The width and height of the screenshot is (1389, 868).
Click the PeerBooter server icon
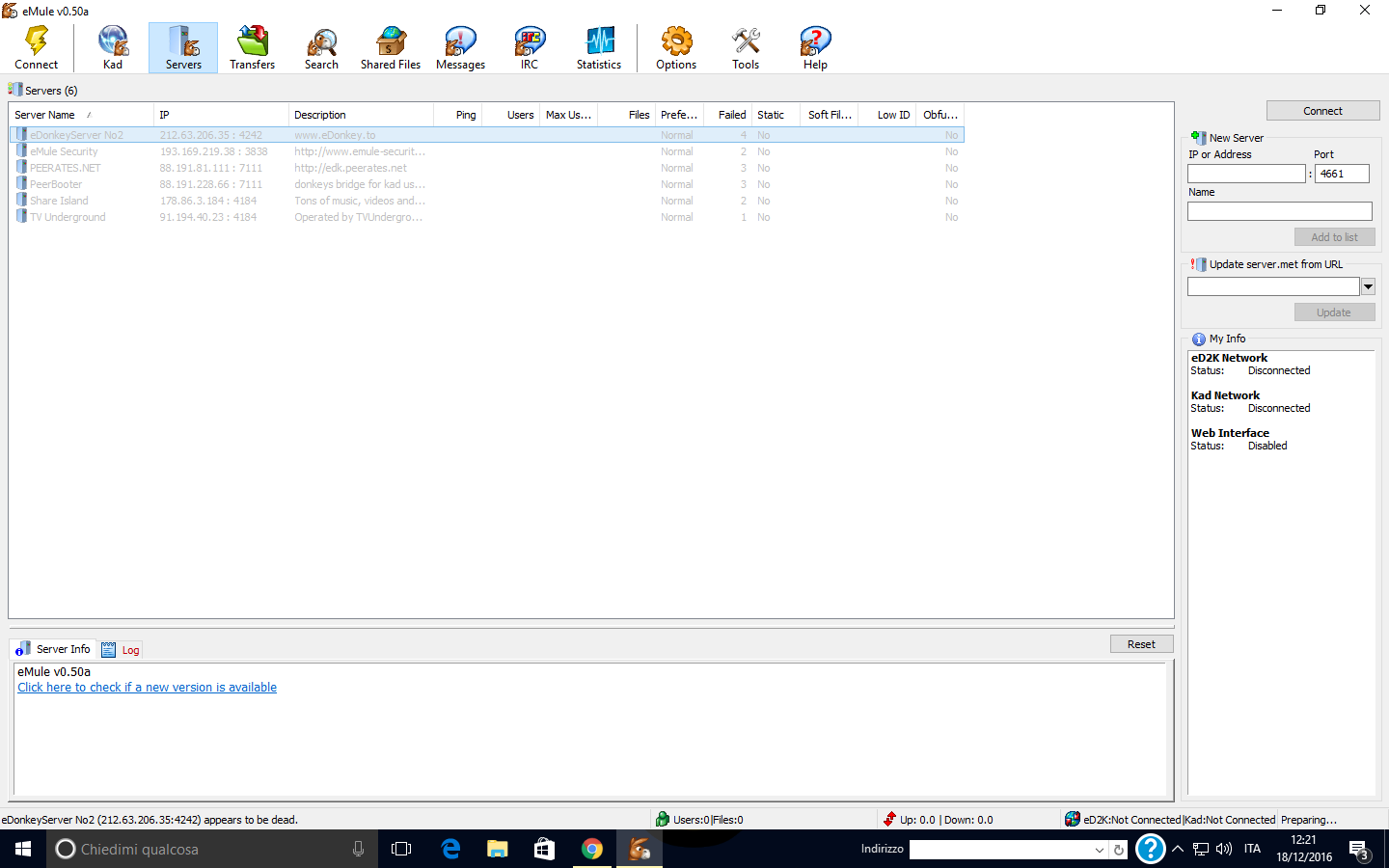[x=21, y=184]
